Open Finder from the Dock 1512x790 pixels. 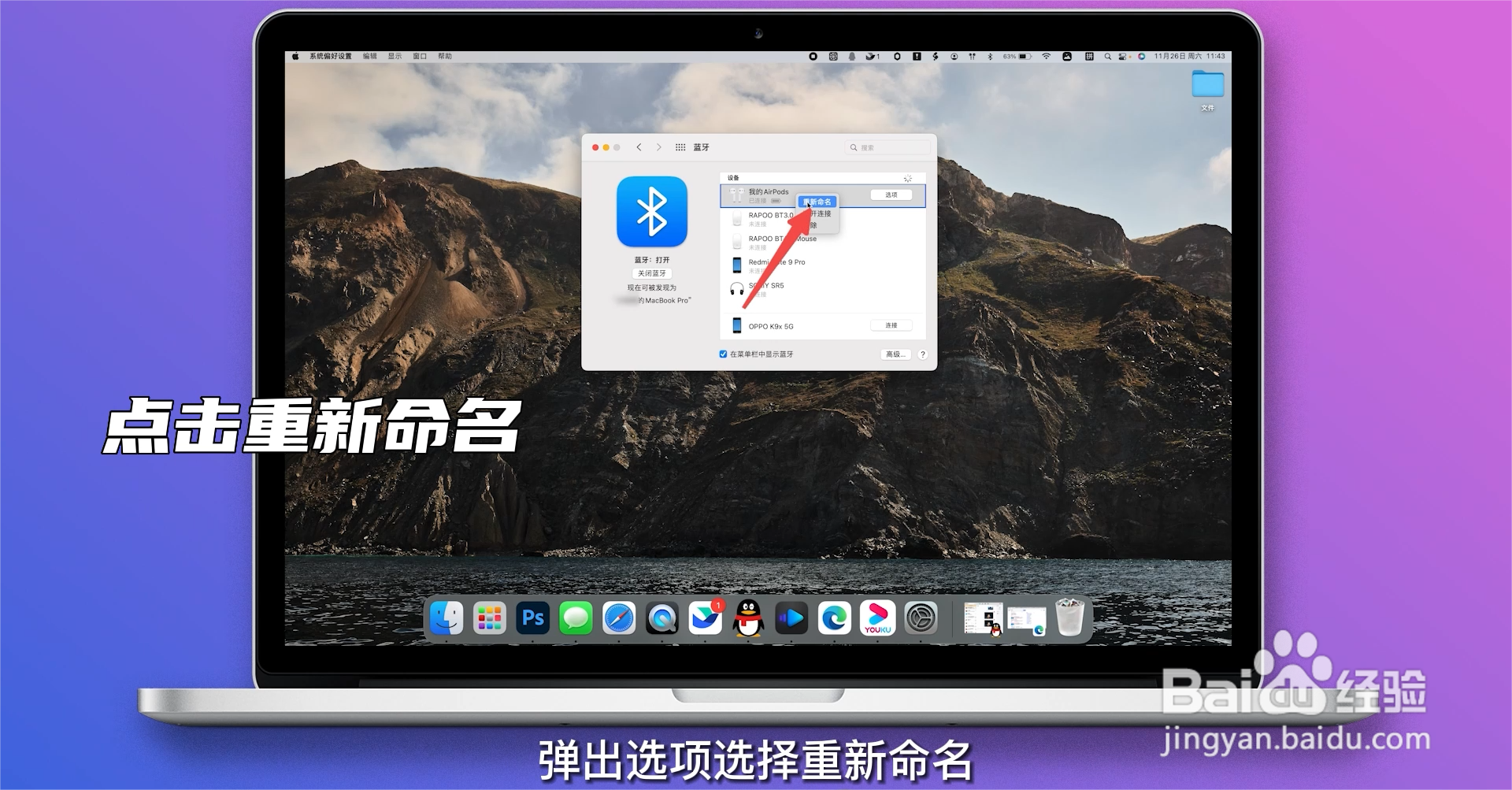pos(447,618)
